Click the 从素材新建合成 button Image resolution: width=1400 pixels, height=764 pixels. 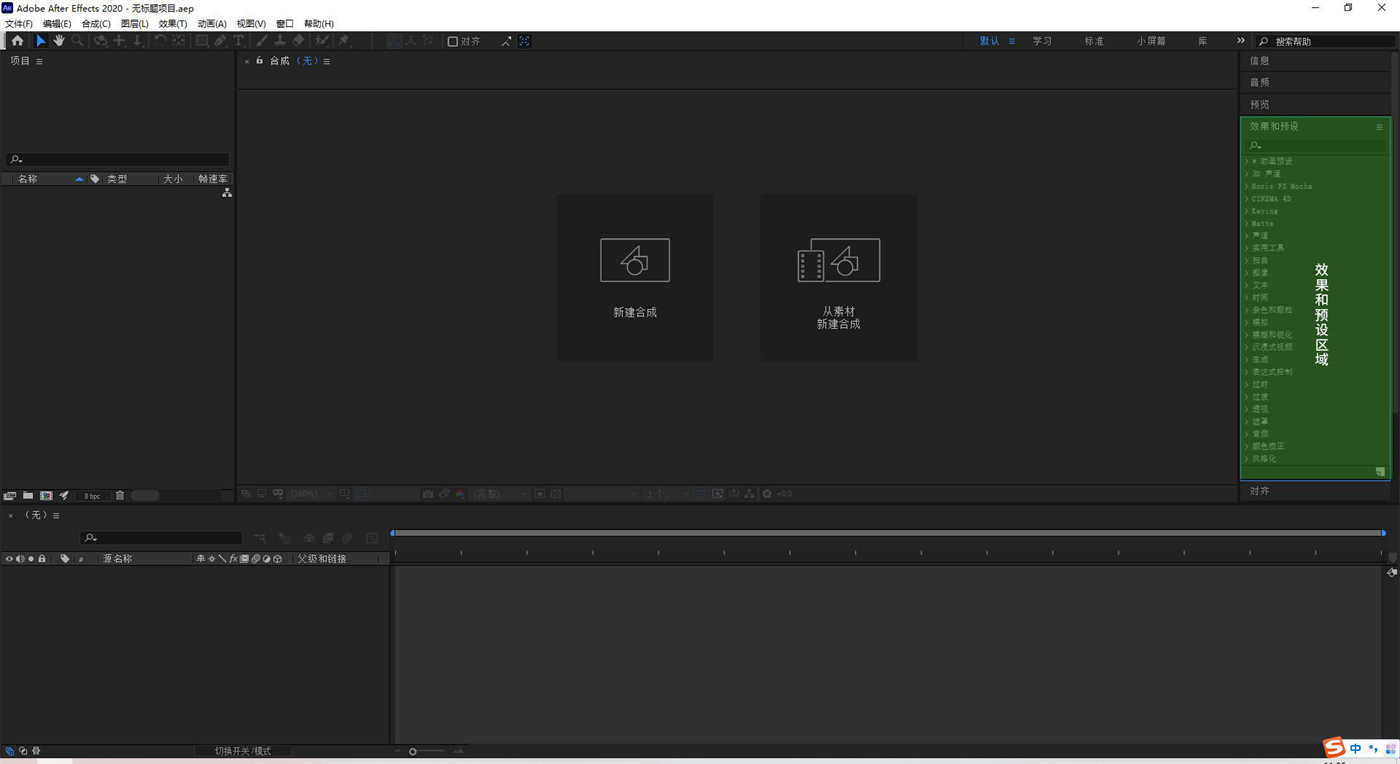(x=838, y=278)
